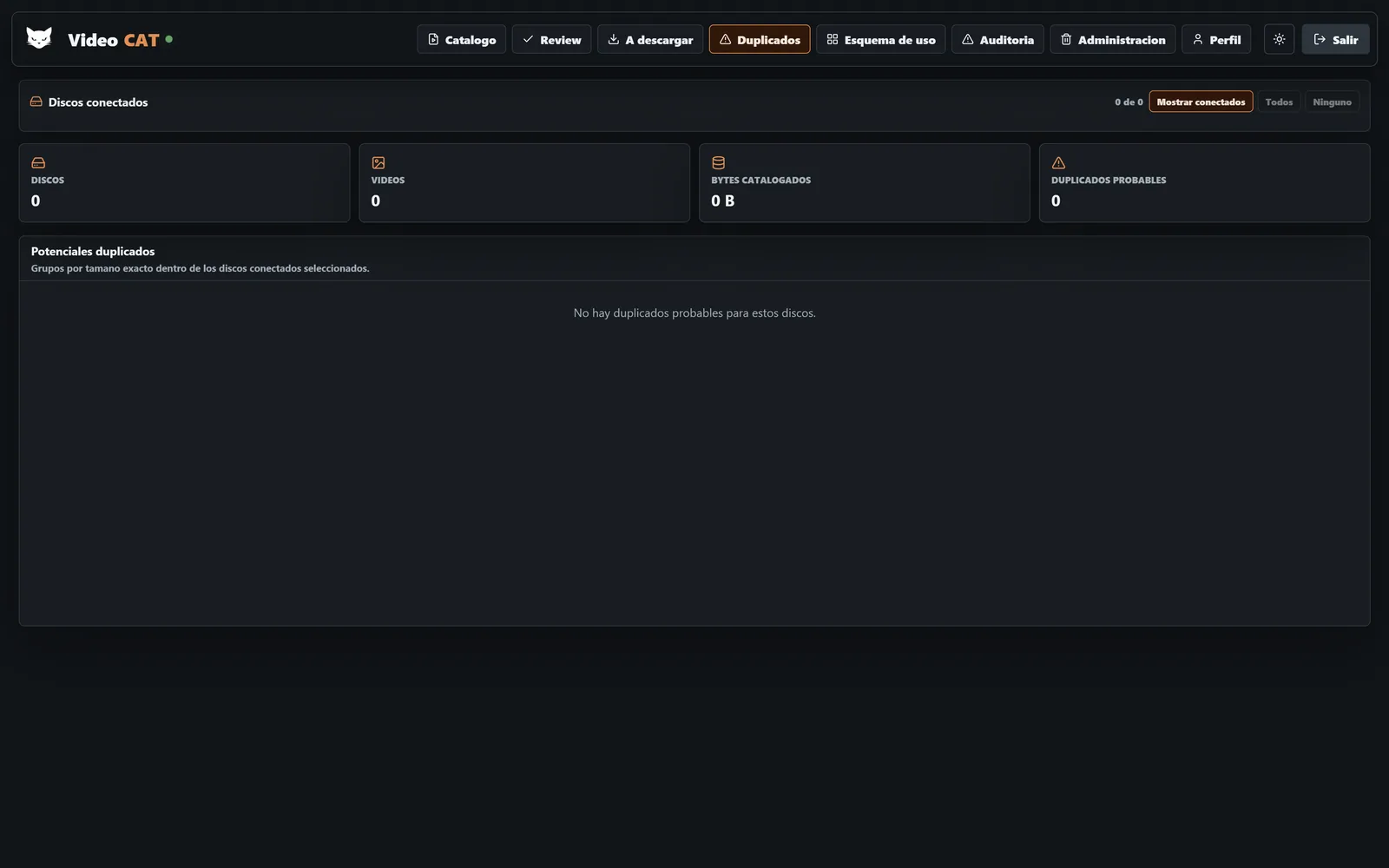Click the Bytes Catalogados database icon
Image resolution: width=1389 pixels, height=868 pixels.
(718, 162)
